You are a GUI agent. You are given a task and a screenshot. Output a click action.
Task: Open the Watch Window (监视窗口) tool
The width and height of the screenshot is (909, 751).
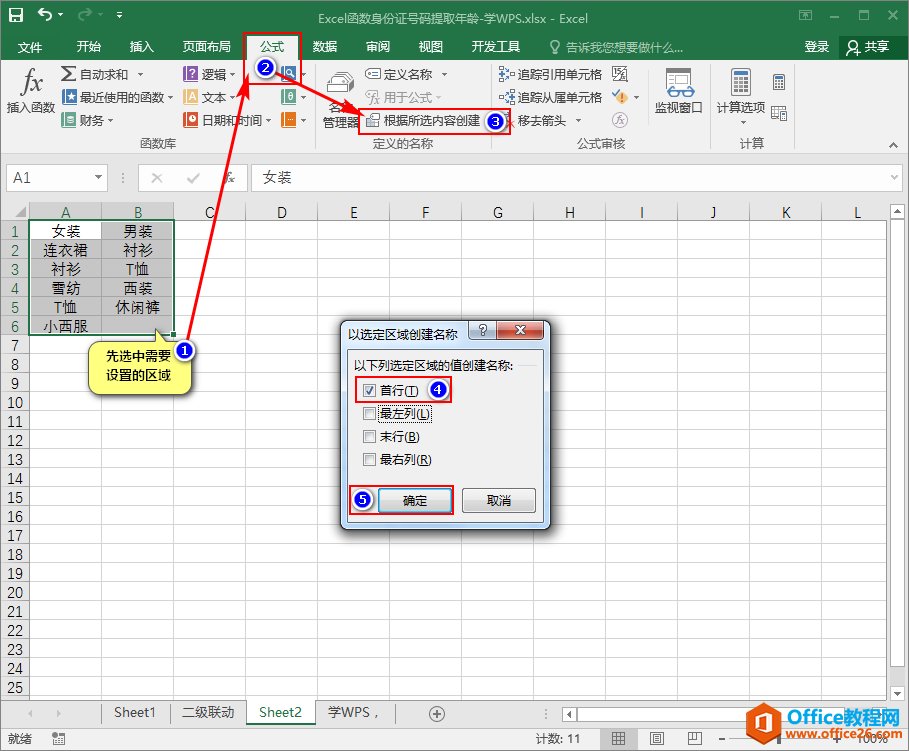678,91
